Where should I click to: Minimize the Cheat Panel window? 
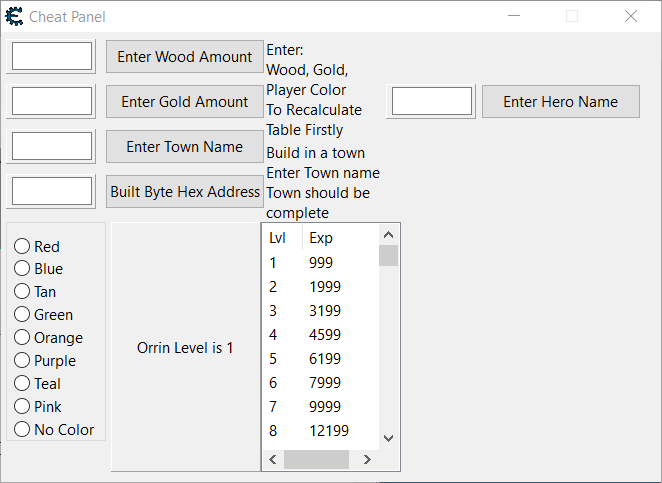514,16
